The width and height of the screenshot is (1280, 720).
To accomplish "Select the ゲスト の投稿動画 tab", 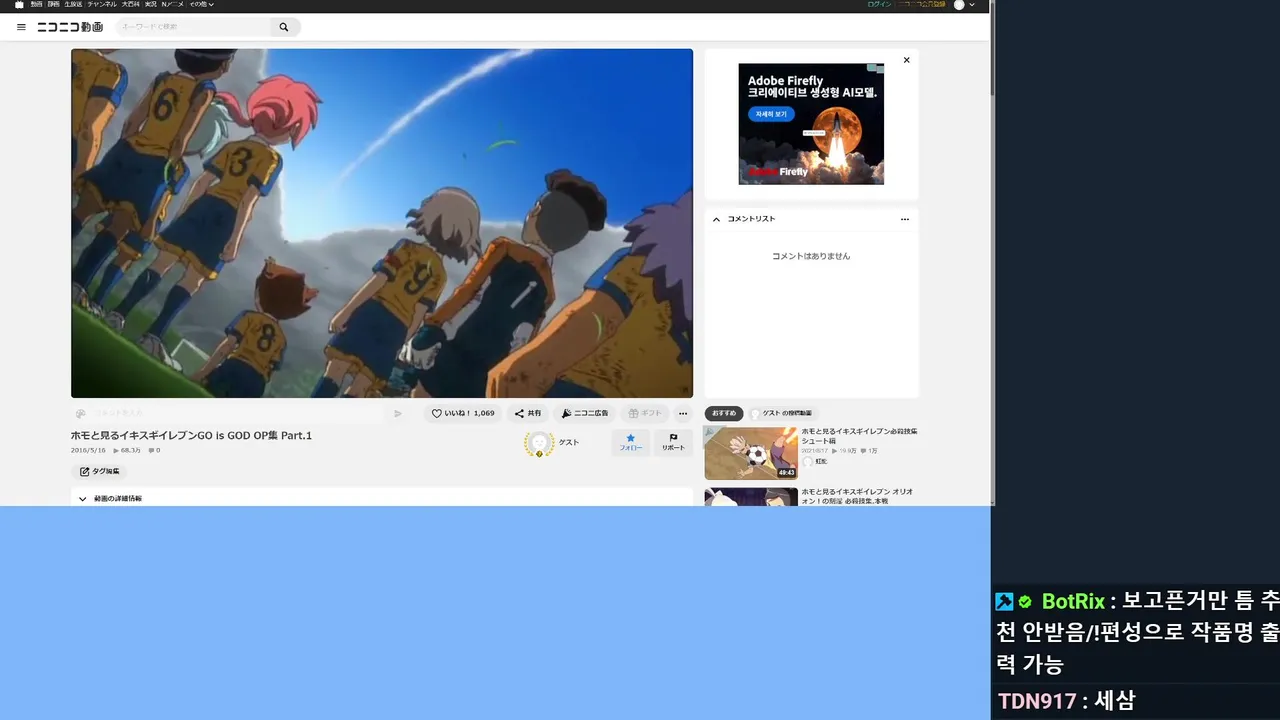I will coord(782,413).
